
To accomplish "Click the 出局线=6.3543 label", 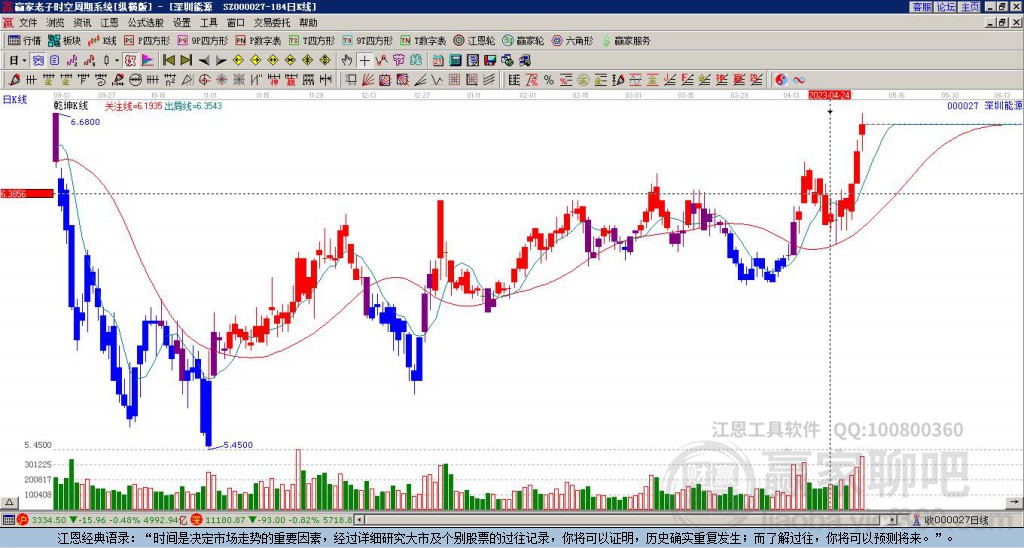I will (193, 106).
